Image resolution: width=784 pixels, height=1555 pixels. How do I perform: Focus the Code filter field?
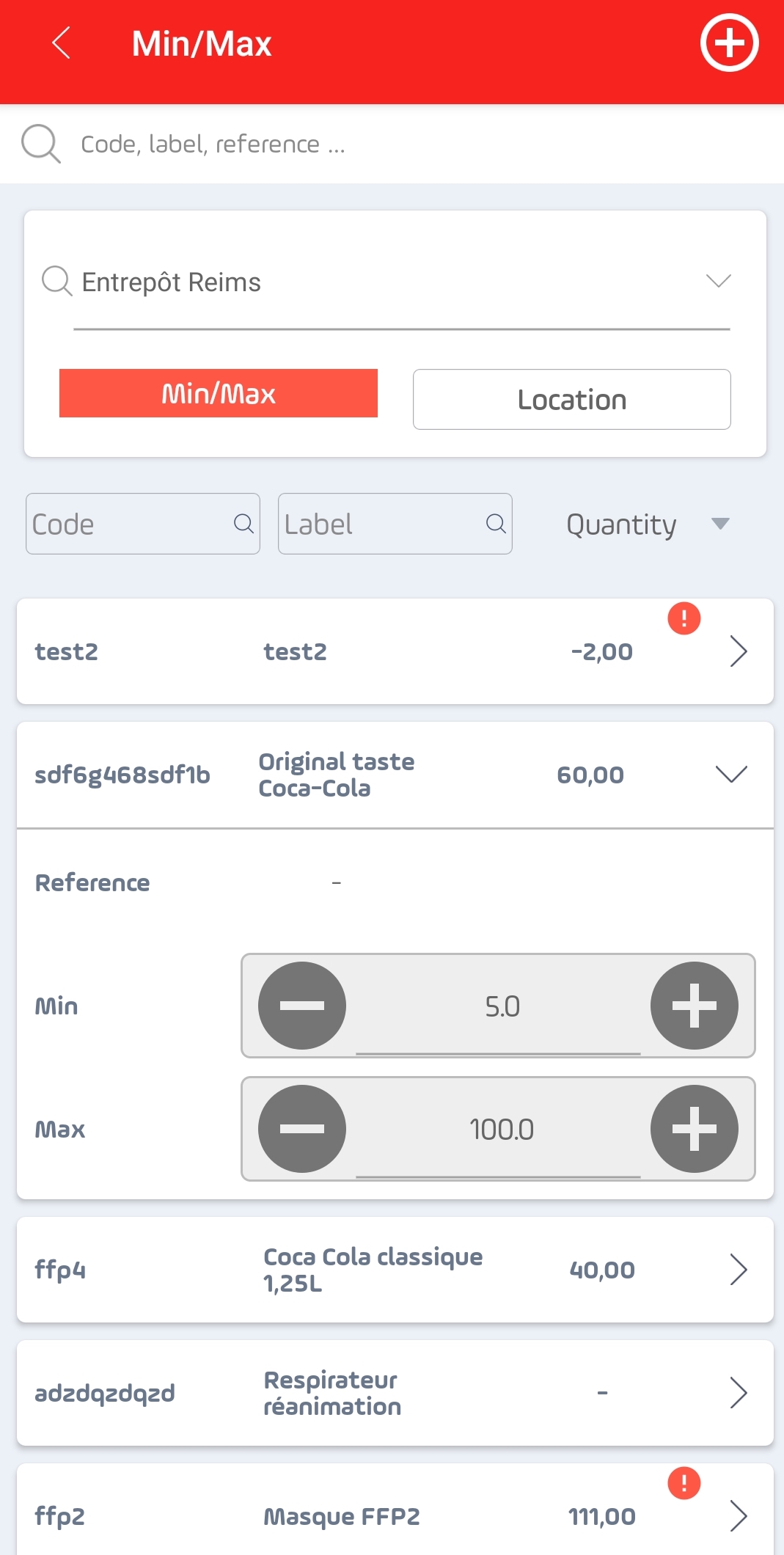click(x=143, y=524)
